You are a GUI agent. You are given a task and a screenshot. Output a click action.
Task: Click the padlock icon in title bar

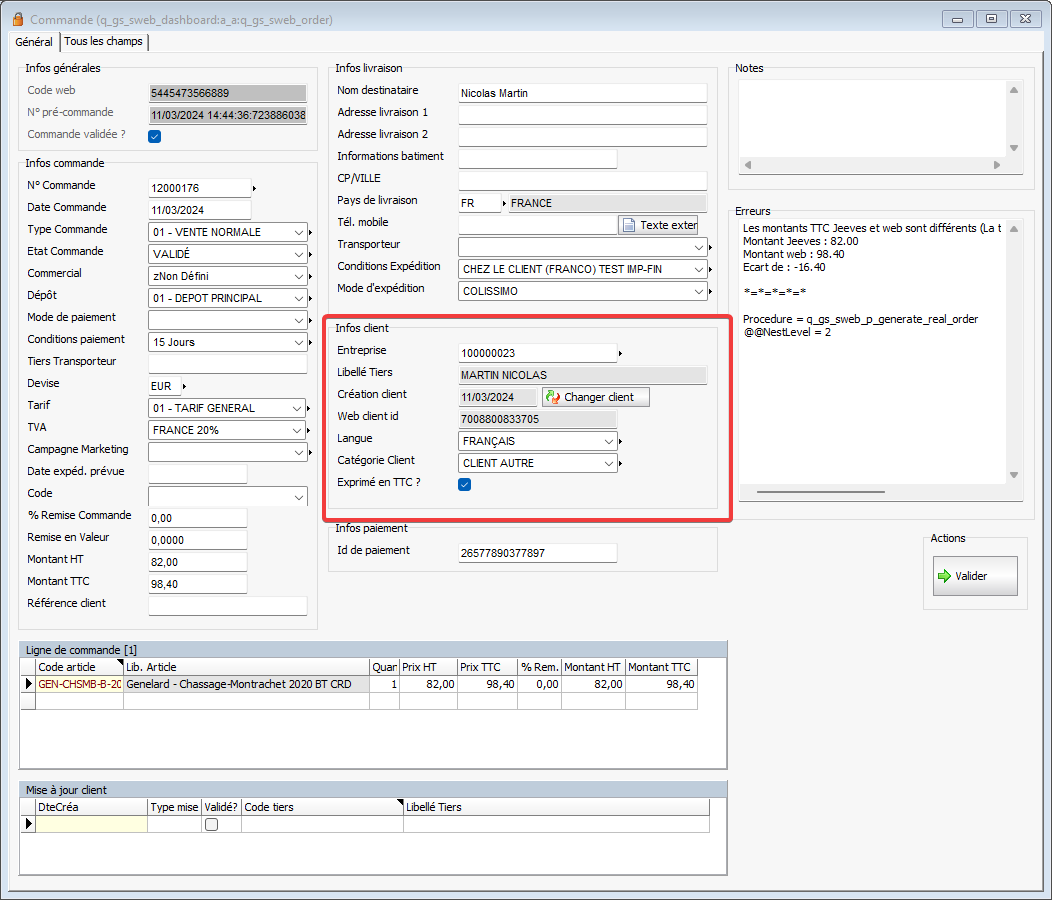(x=17, y=19)
